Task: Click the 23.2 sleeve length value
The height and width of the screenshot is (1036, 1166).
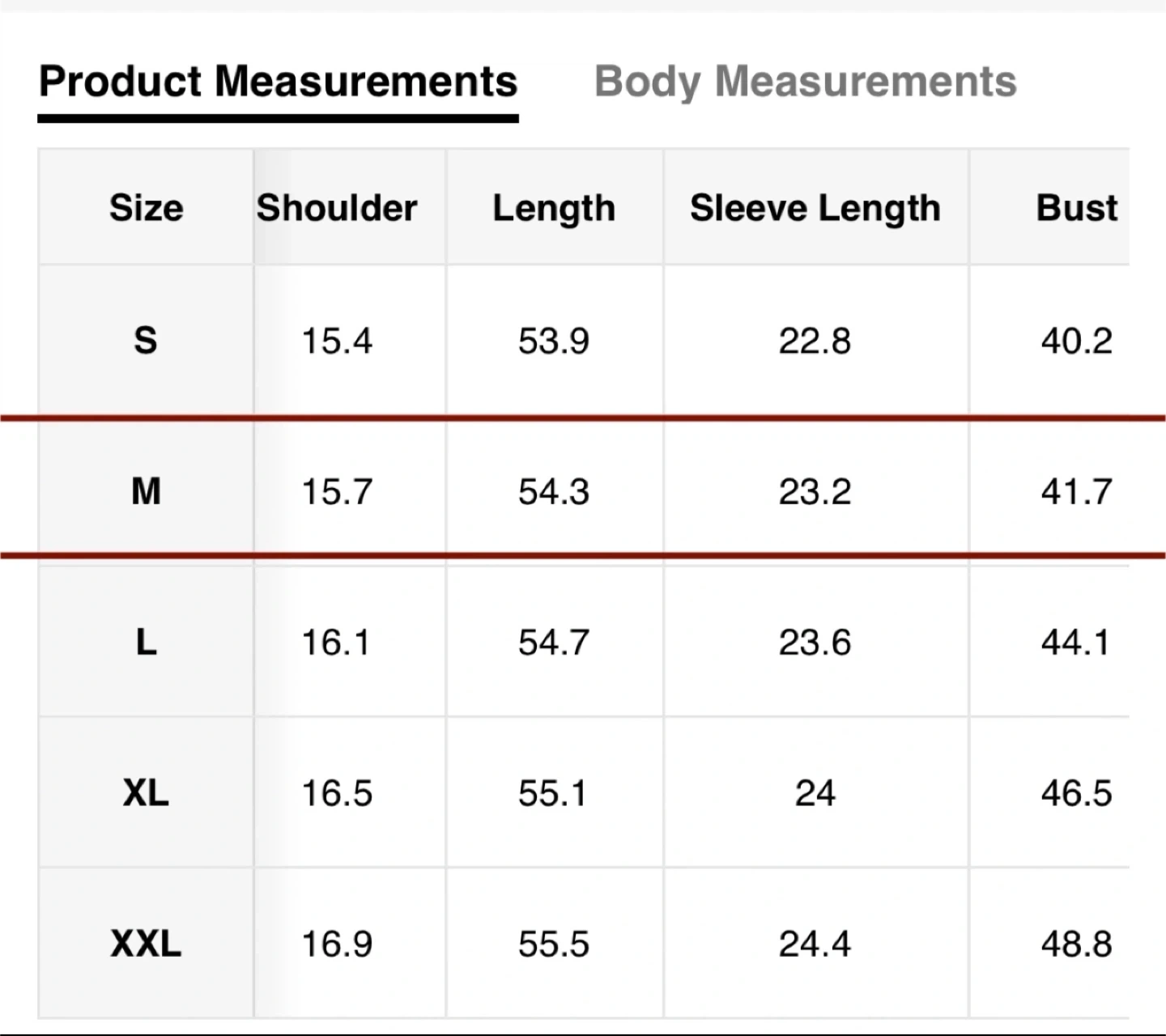Action: pos(815,491)
